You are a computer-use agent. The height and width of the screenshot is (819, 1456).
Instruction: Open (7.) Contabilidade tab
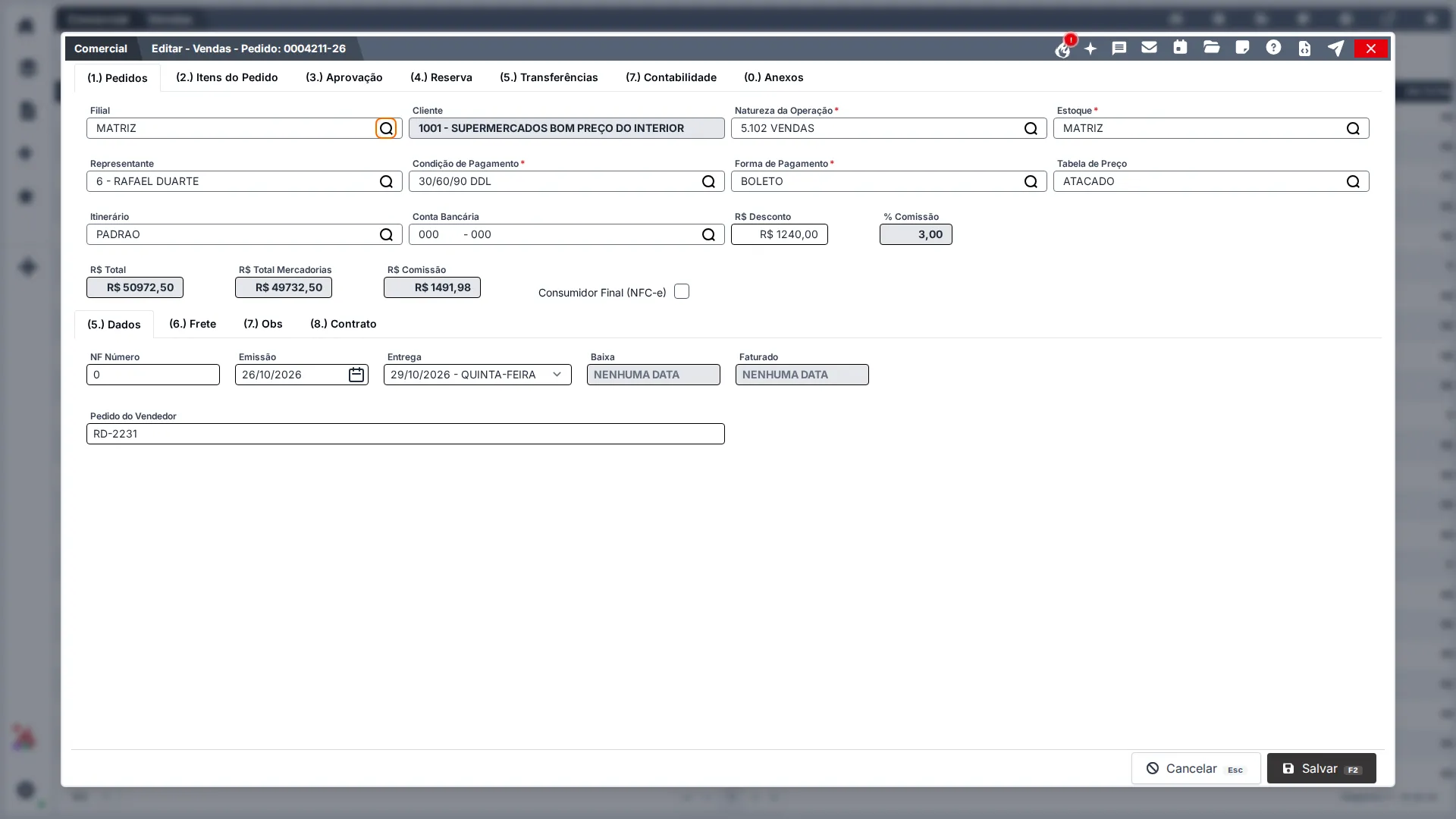point(670,77)
